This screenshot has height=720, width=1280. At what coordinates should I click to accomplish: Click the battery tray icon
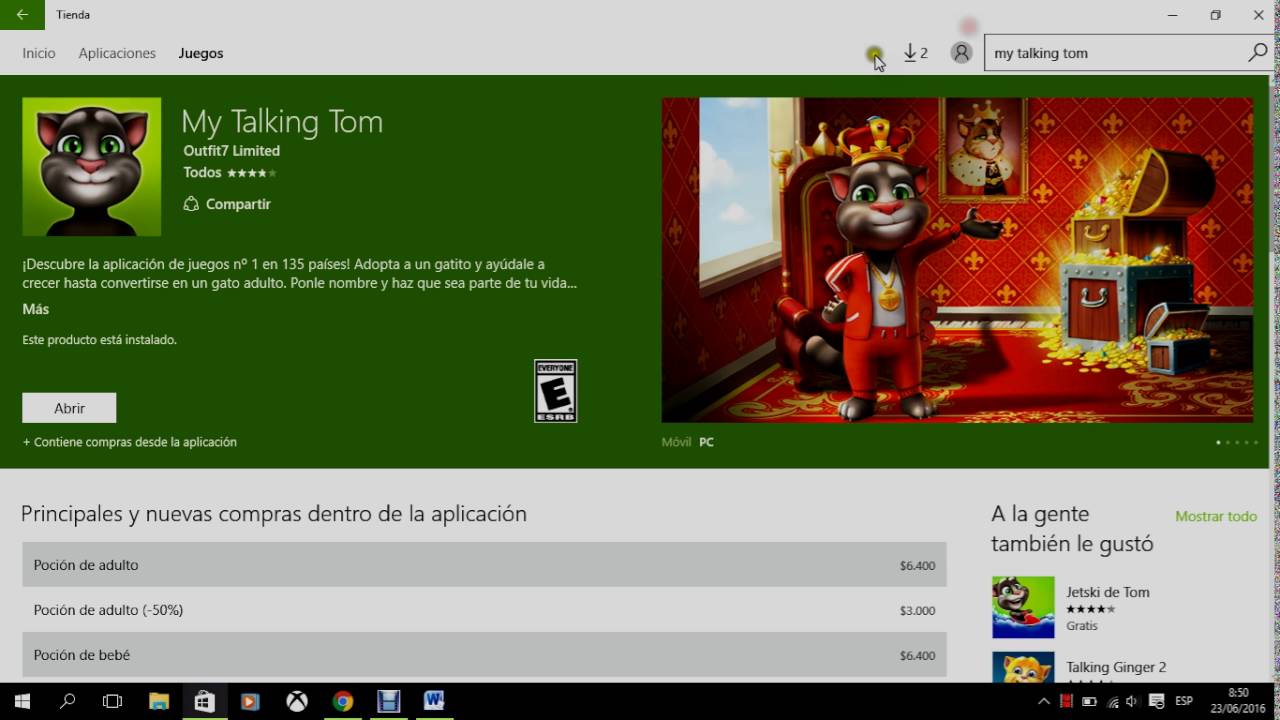(1090, 701)
